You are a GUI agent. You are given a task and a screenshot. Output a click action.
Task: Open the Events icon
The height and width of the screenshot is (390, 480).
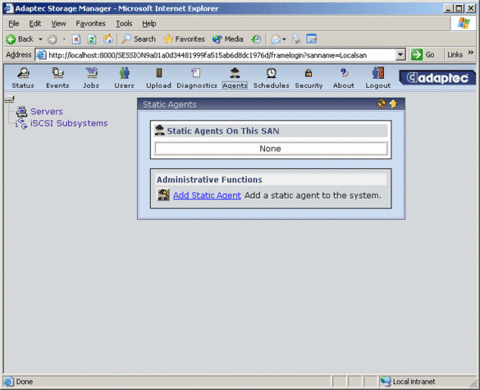(x=58, y=73)
